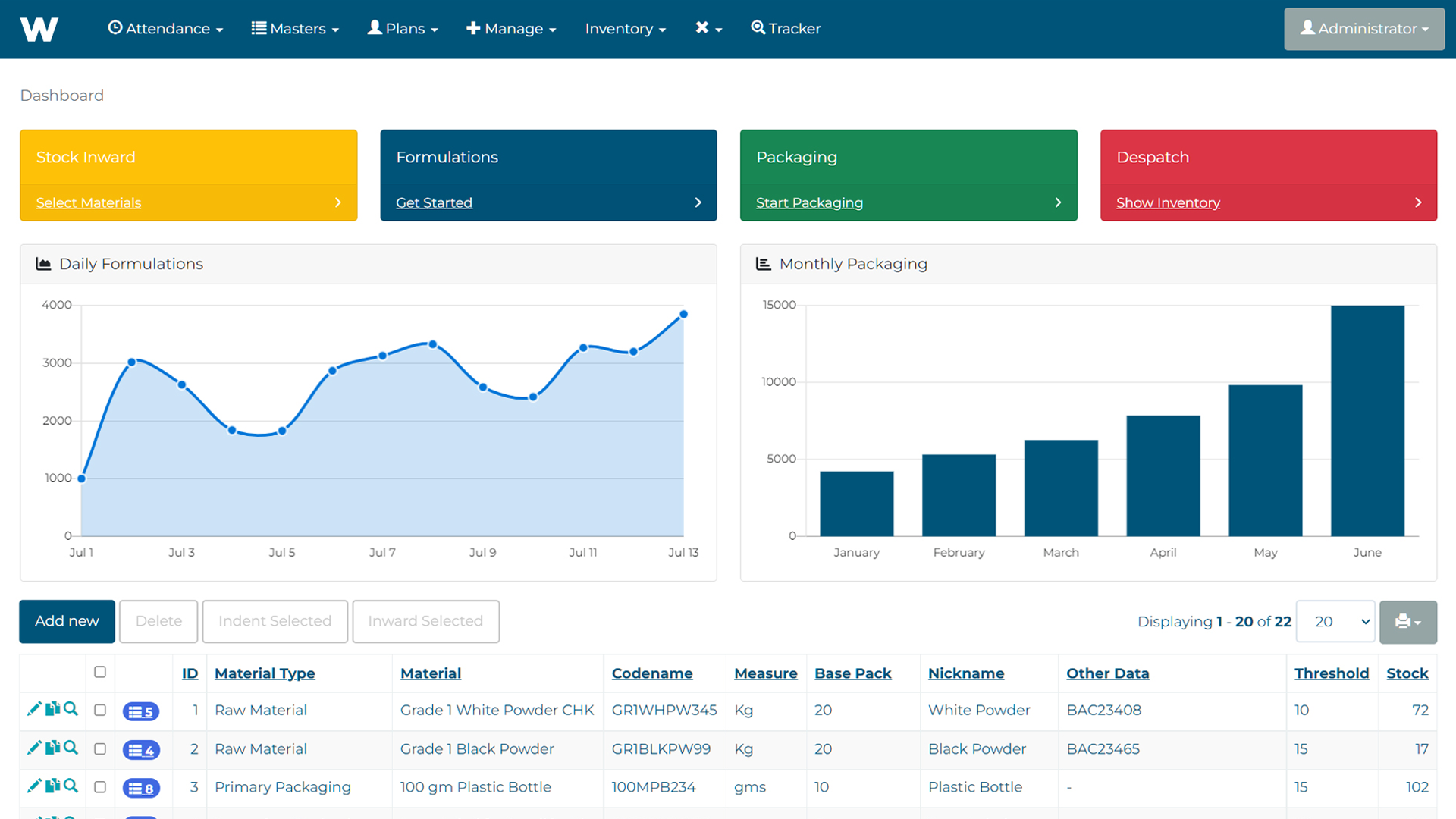Copy the Grade 1 Black Powder row
The image size is (1456, 819).
click(x=52, y=748)
